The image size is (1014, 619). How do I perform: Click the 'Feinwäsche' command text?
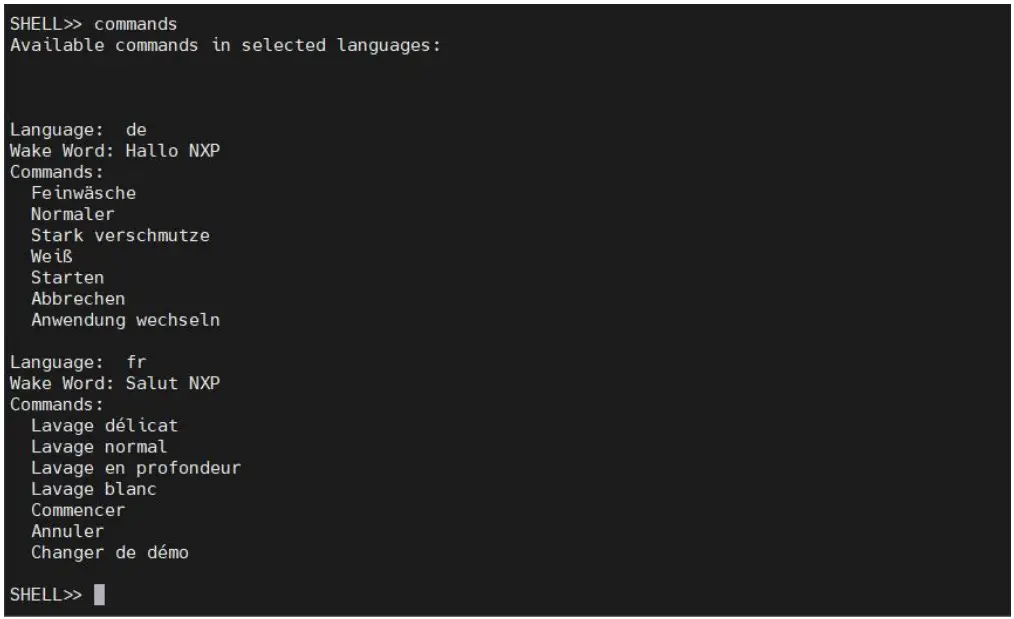pos(83,192)
